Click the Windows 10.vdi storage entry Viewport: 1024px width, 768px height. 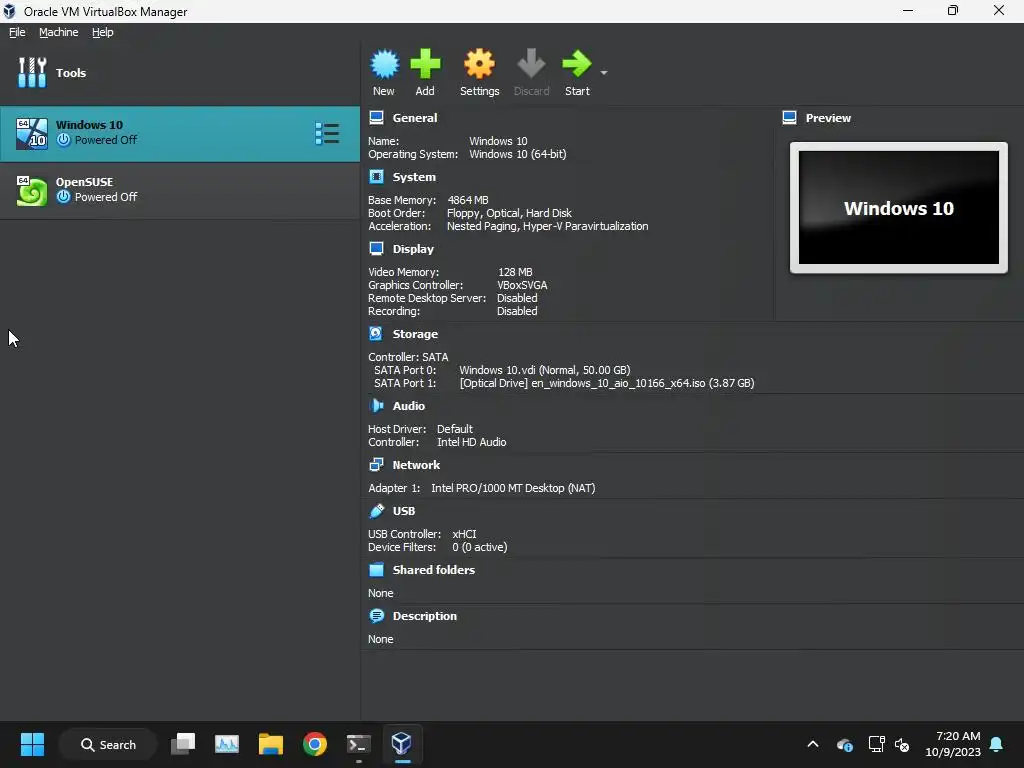[545, 370]
